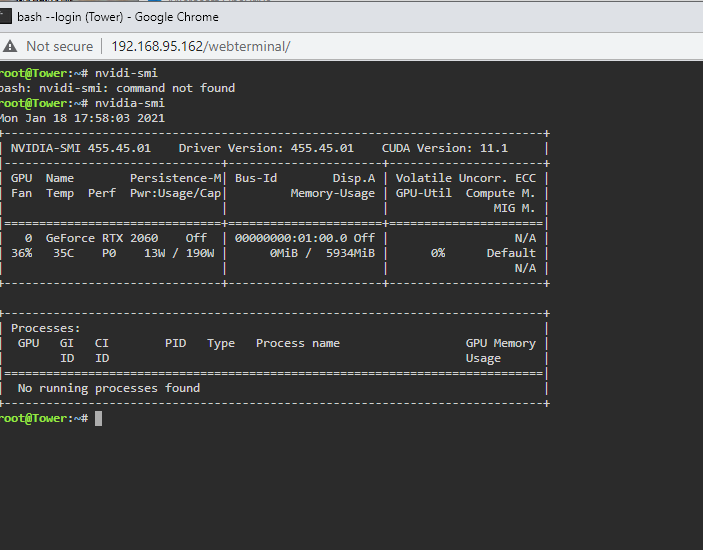Screen dimensions: 703x550
Task: Click the 'MIG M.' header
Action: (x=514, y=208)
